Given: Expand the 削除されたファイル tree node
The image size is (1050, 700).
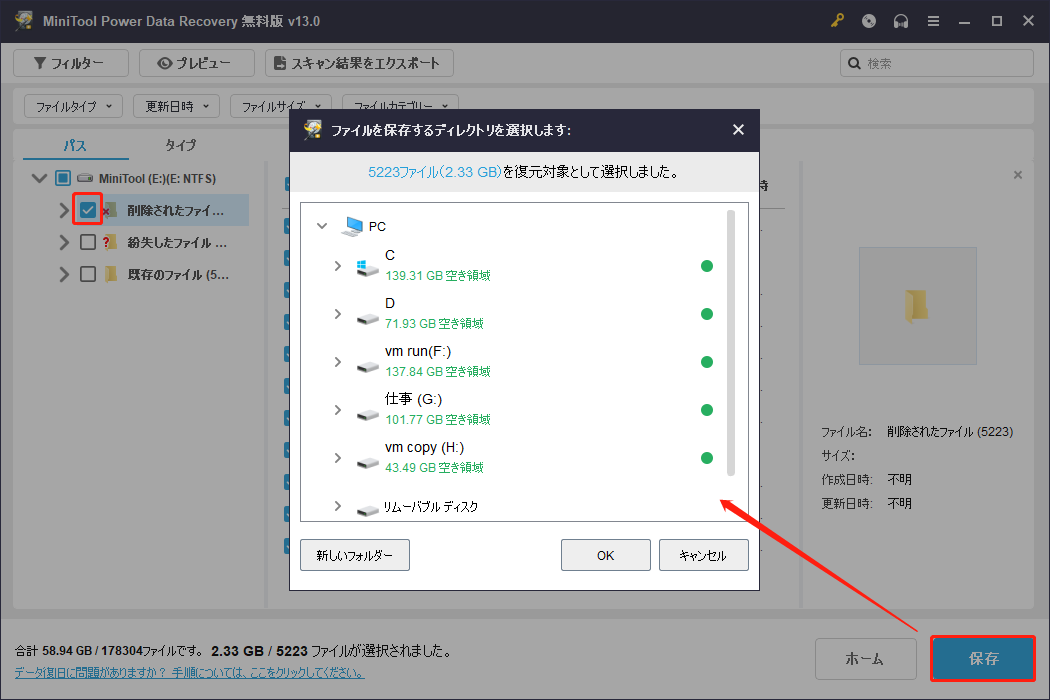Looking at the screenshot, I should point(64,210).
